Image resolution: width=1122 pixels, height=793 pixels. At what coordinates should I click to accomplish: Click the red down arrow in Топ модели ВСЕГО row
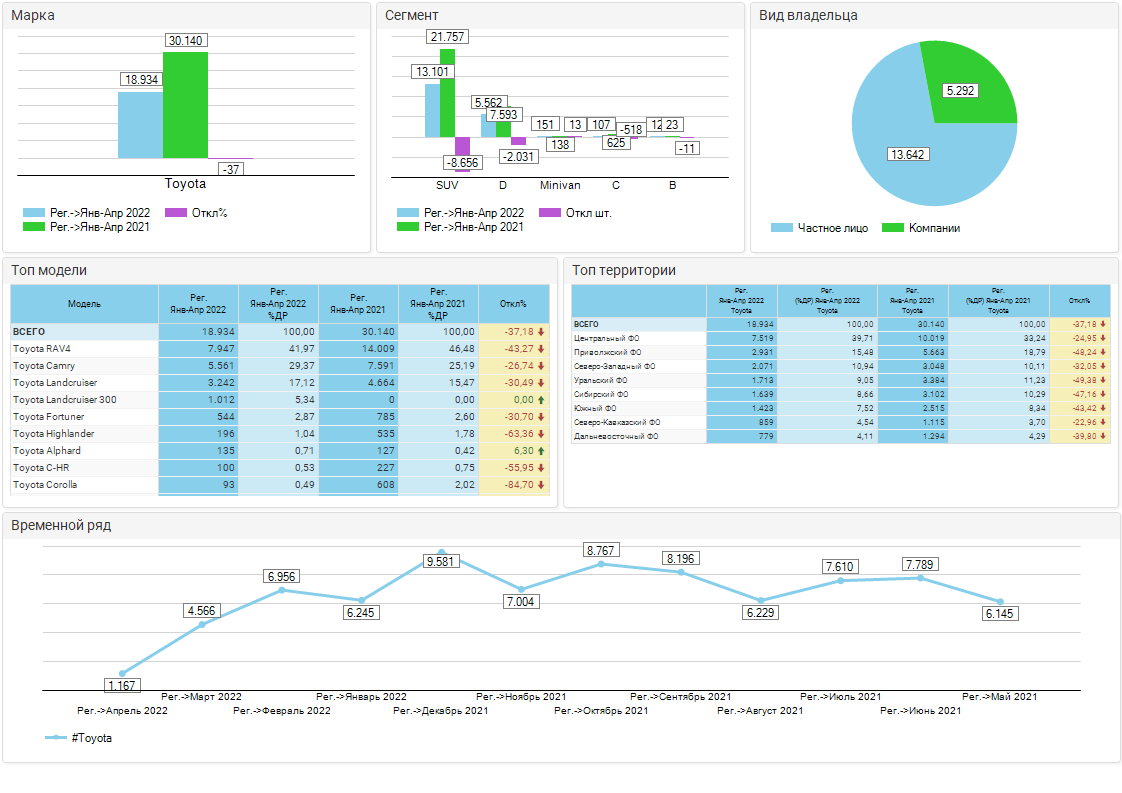pyautogui.click(x=541, y=332)
